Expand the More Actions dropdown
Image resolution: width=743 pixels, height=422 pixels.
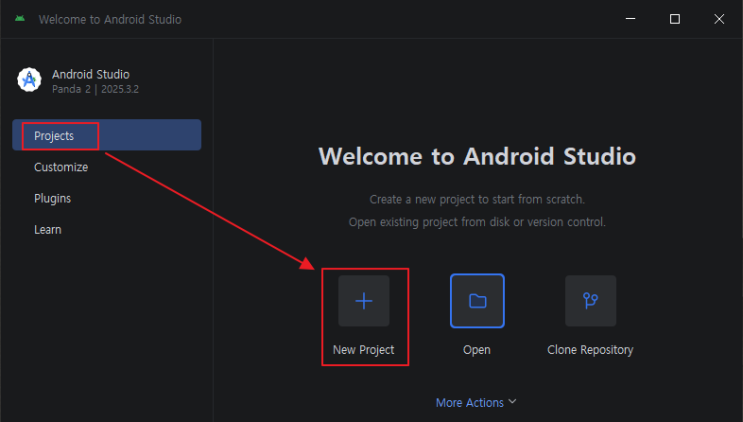(x=476, y=403)
